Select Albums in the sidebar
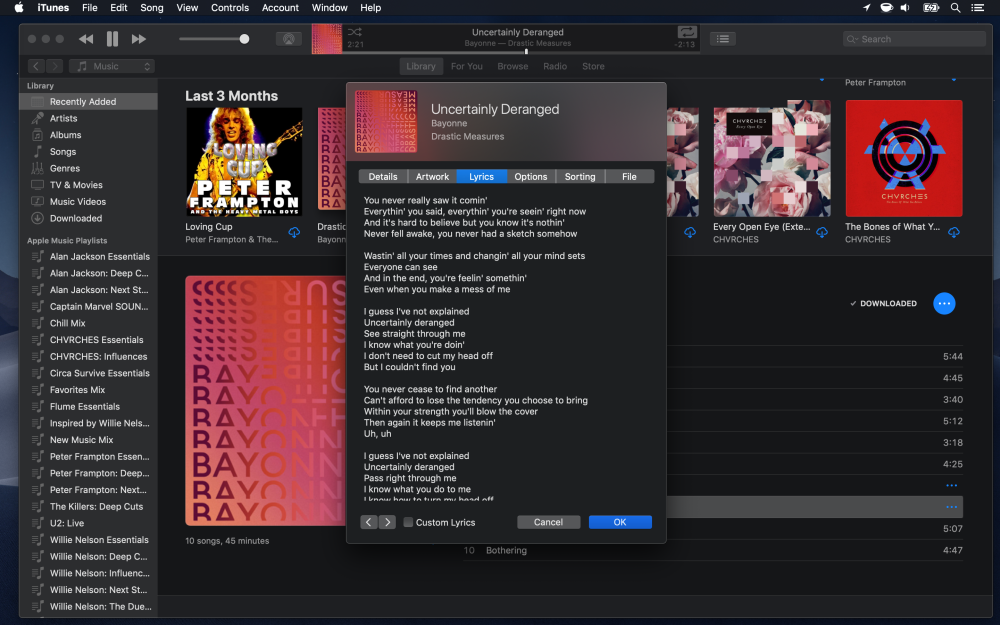Image resolution: width=1000 pixels, height=625 pixels. click(x=89, y=135)
